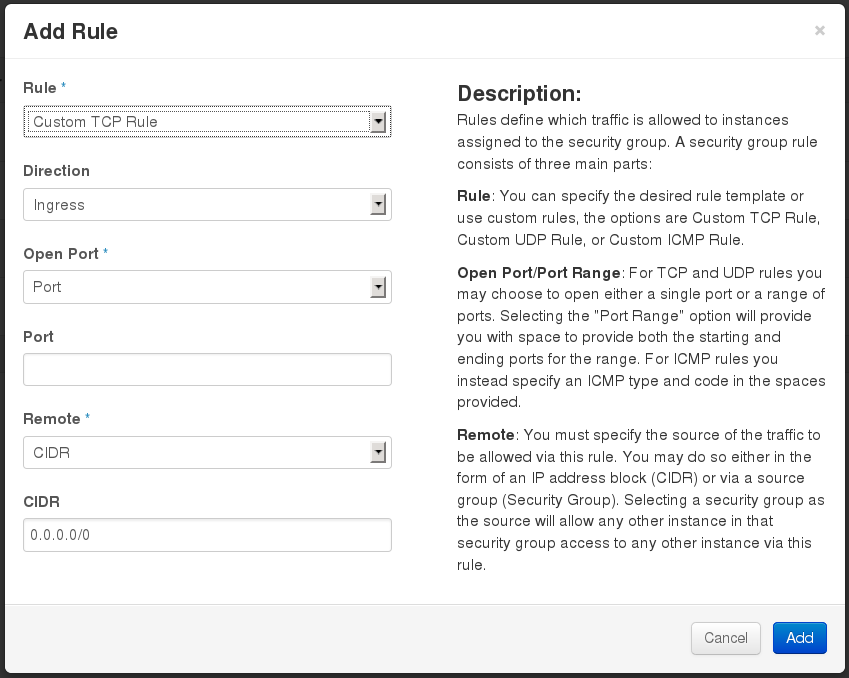The height and width of the screenshot is (678, 849).
Task: Close the dialog with the X icon
Action: point(820,30)
